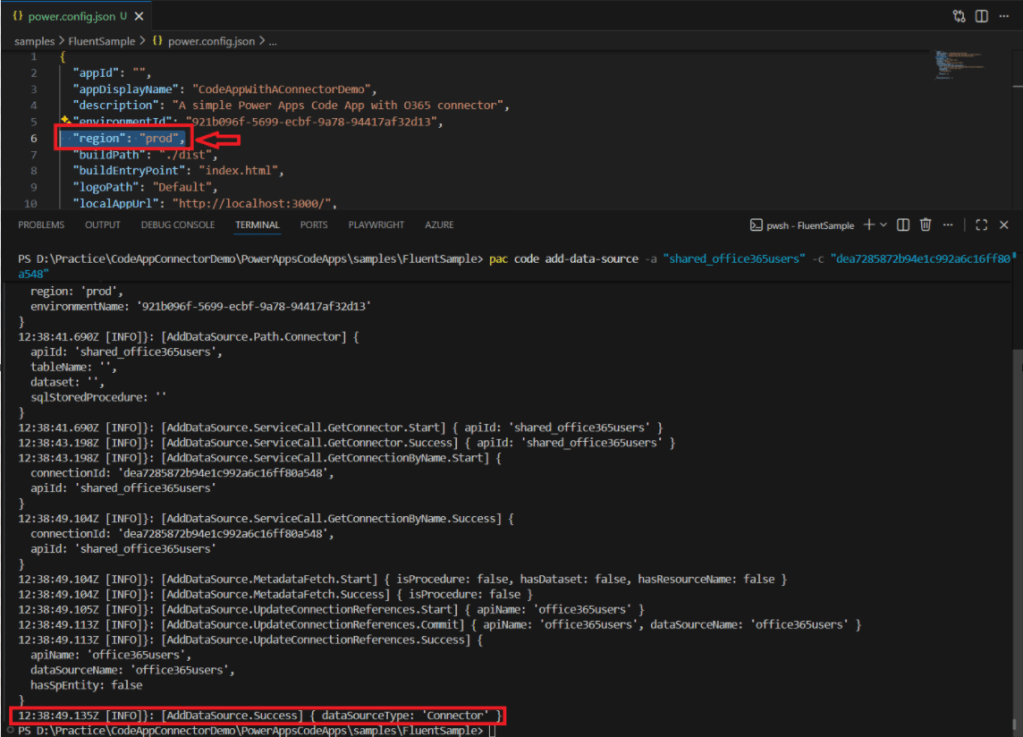Close the bottom terminal panel
Viewport: 1023px width, 737px height.
click(1004, 225)
